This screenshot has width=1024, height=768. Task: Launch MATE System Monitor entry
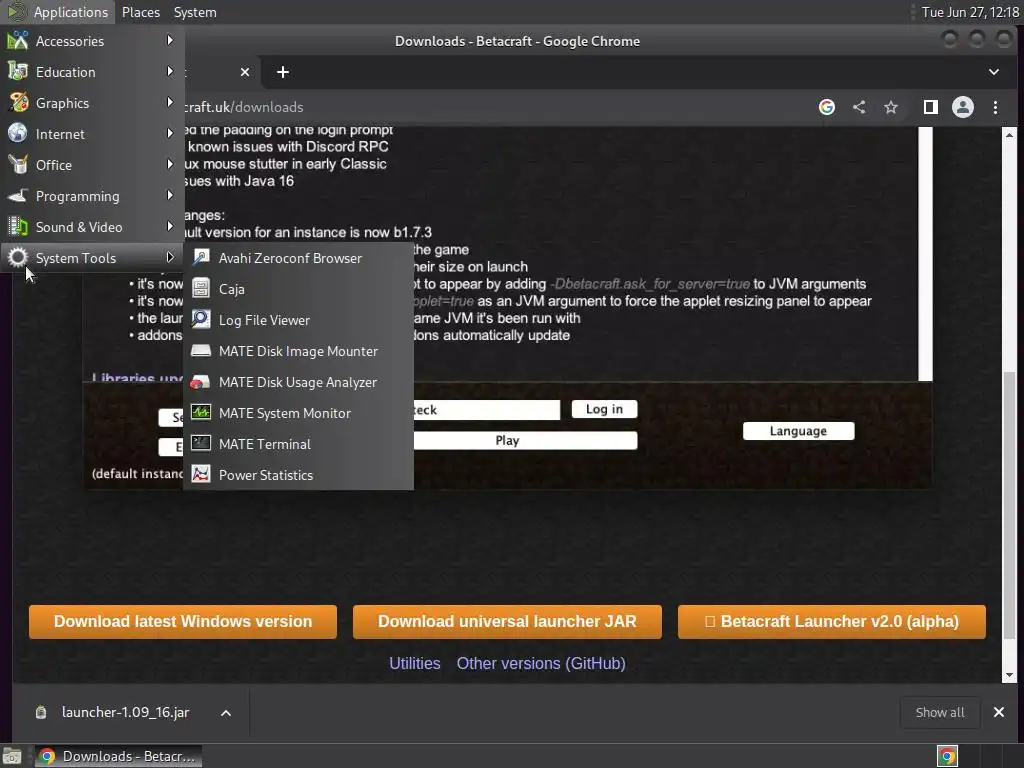(298, 413)
